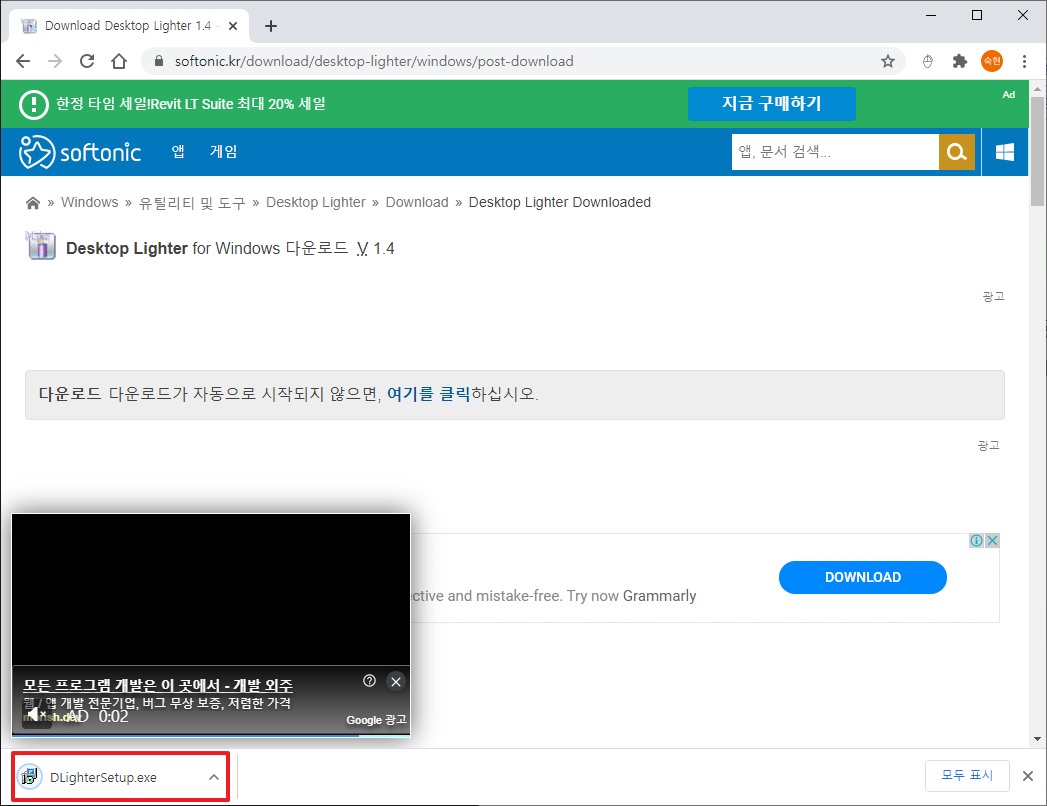Open the Windows breadcrumb link
Screen dimensions: 1047x806
89,202
